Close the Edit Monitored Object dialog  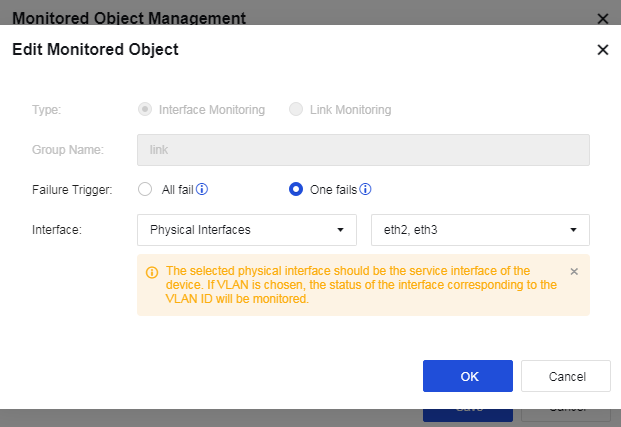coord(602,50)
